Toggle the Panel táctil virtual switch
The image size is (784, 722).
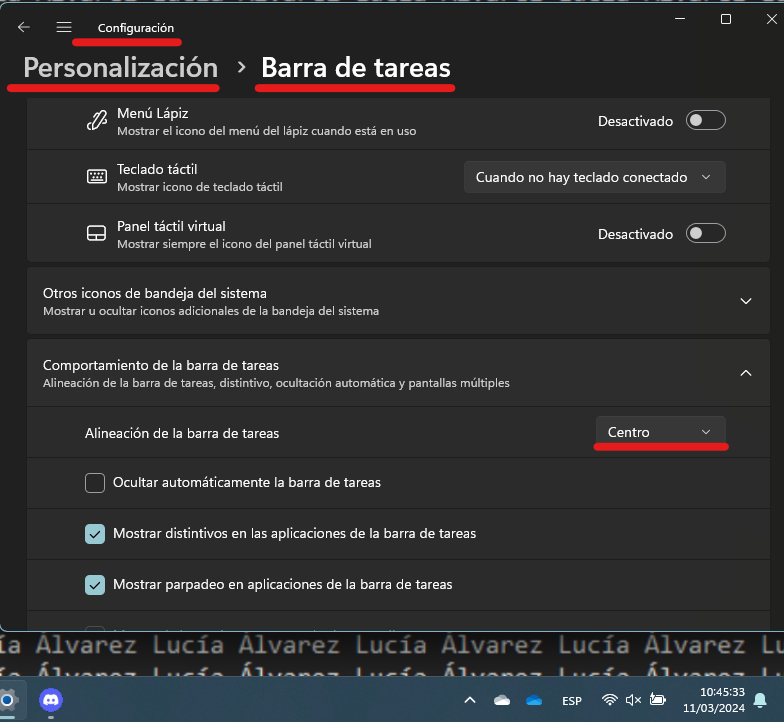click(706, 234)
